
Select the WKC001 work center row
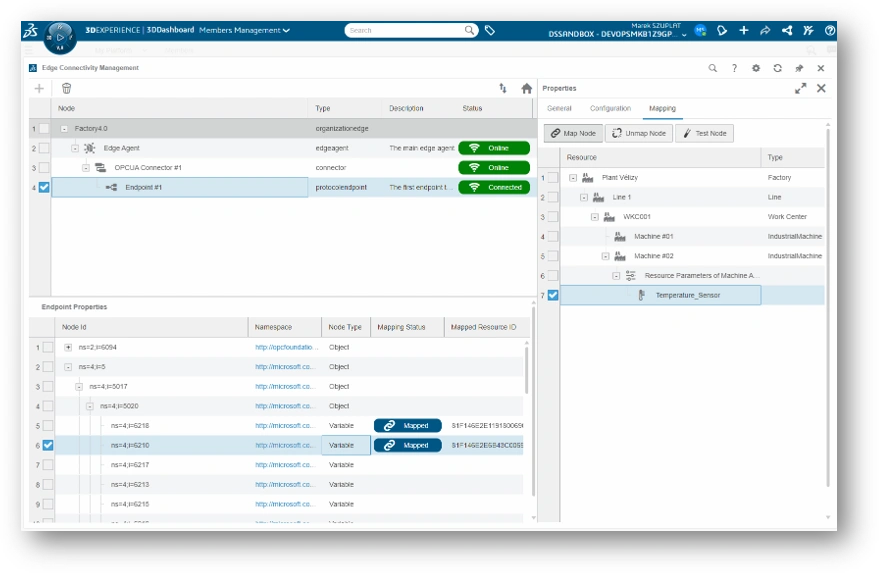(x=692, y=216)
